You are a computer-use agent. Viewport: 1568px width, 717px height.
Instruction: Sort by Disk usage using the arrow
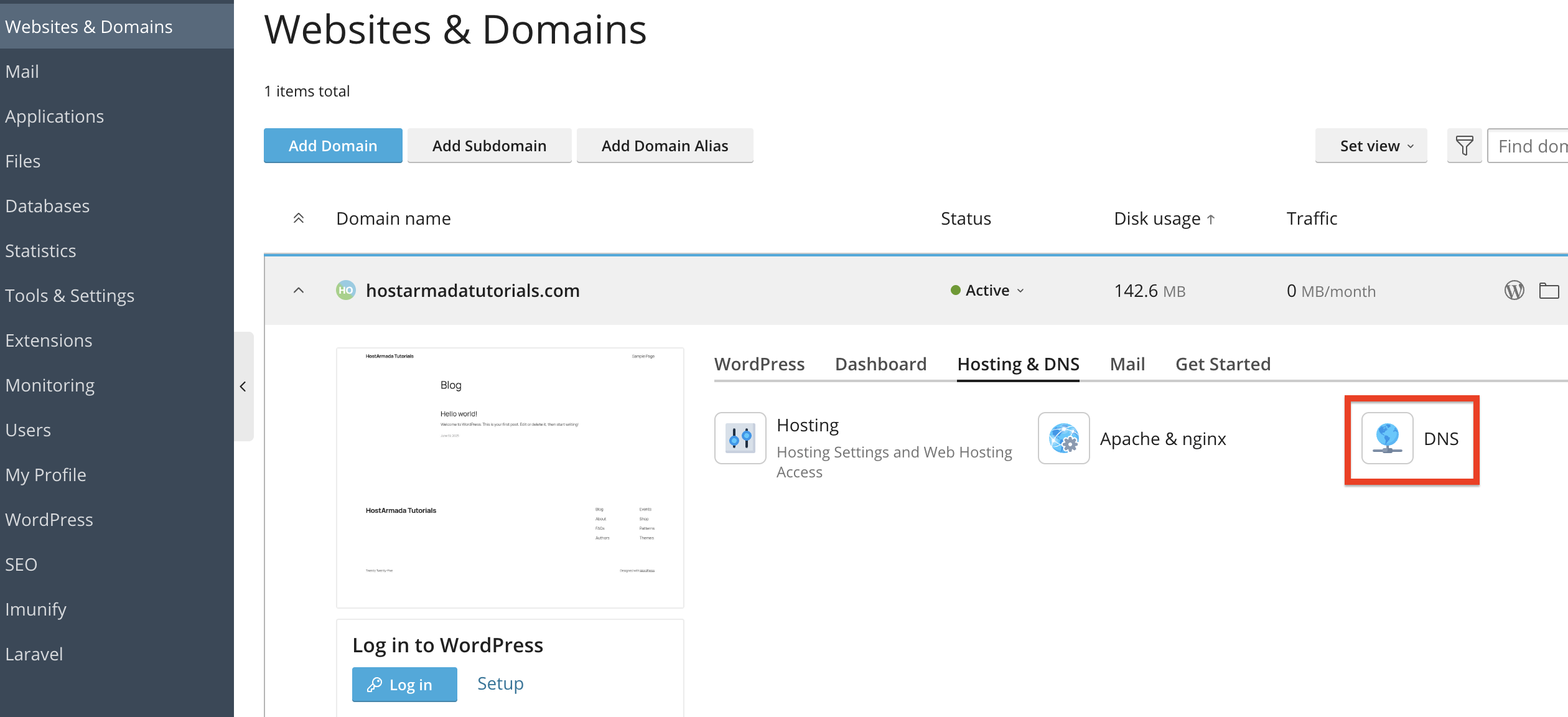1211,218
